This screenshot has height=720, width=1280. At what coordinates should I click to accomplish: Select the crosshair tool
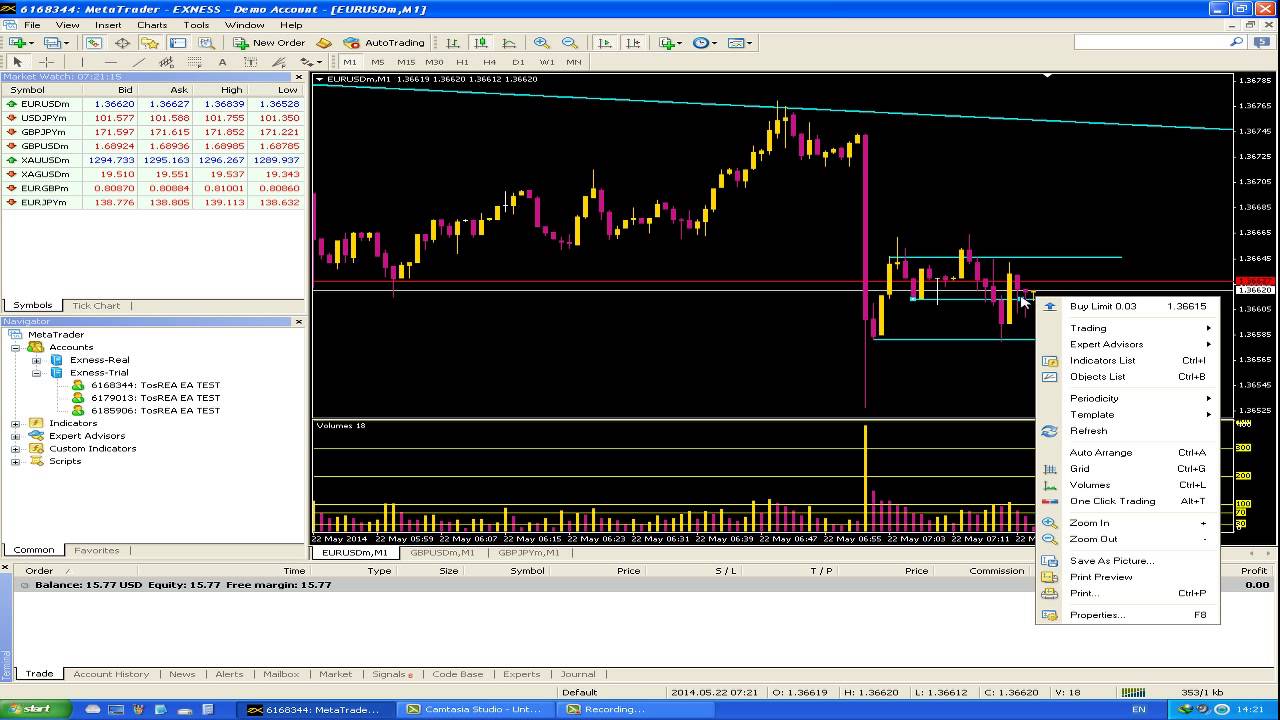[46, 62]
